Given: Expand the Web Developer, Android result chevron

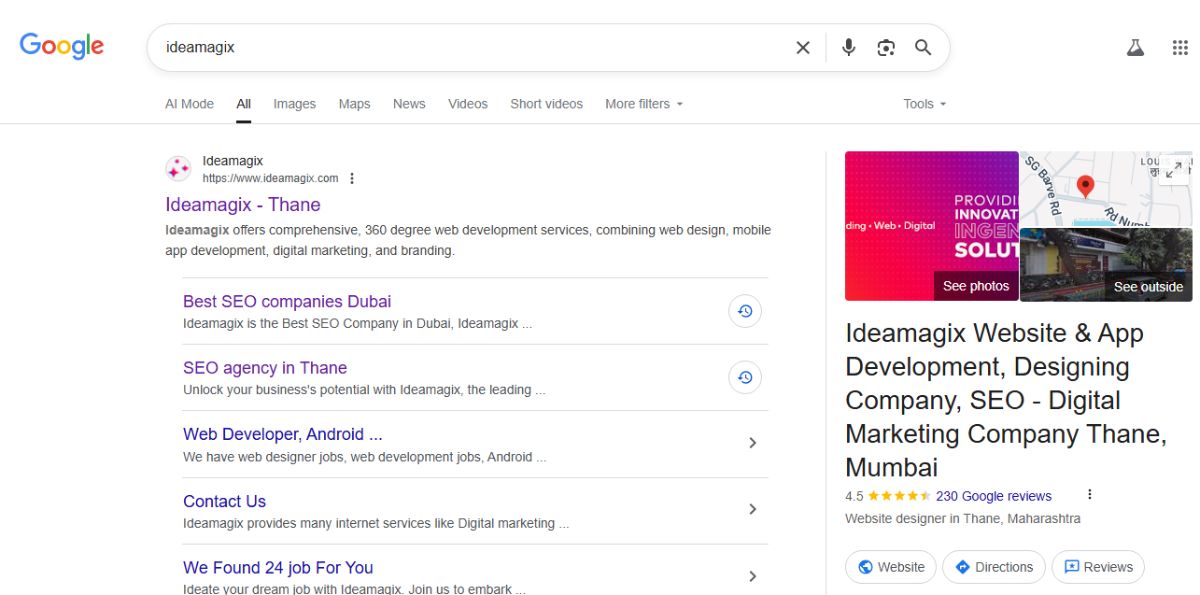Looking at the screenshot, I should [x=752, y=442].
